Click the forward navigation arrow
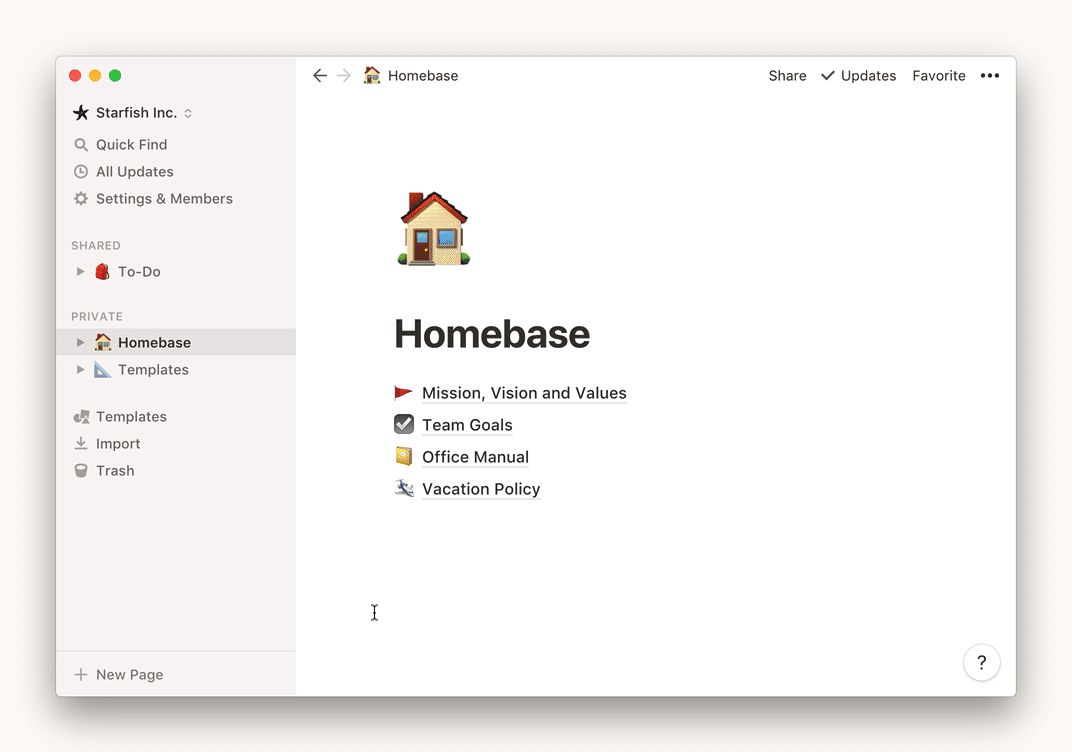Screen dimensions: 1072x752 [344, 76]
